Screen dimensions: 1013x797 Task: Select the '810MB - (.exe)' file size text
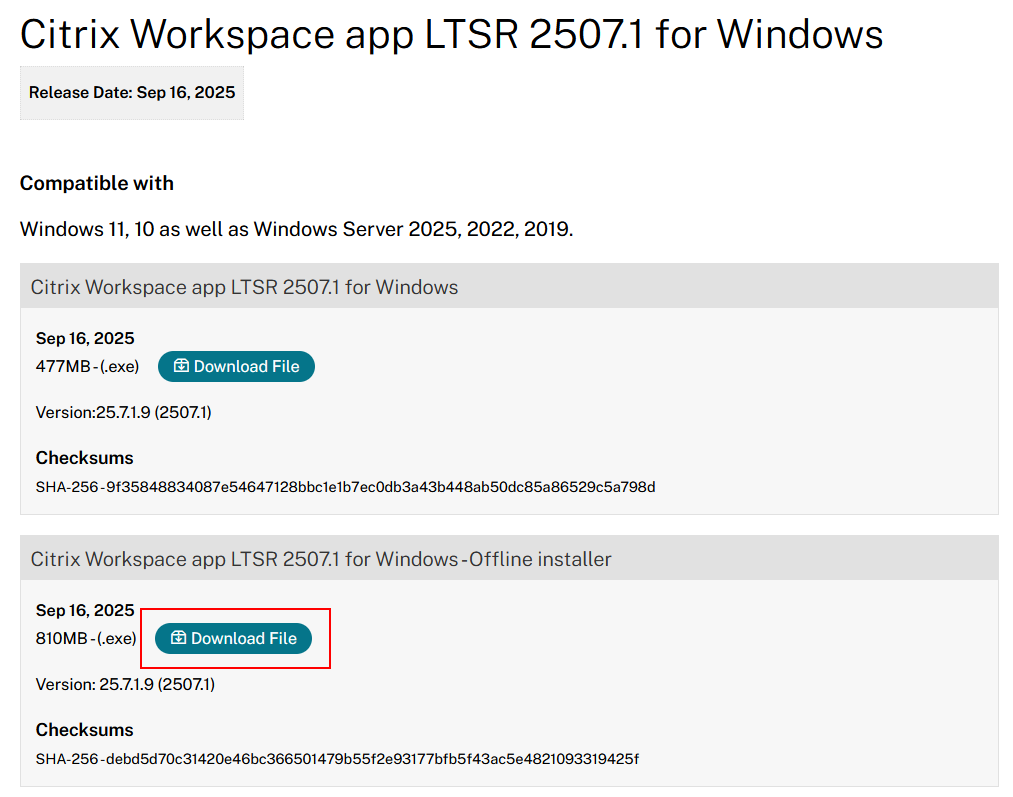point(84,638)
